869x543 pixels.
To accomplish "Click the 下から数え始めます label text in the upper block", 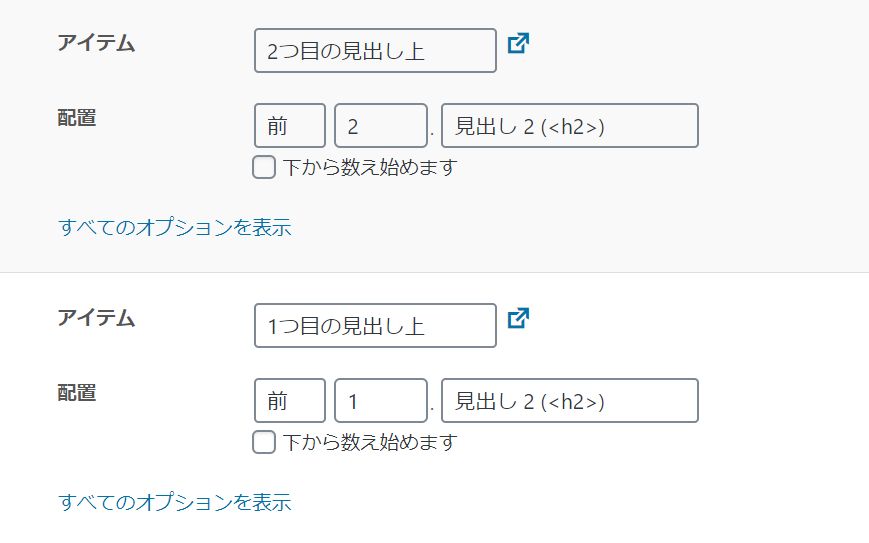I will 370,167.
